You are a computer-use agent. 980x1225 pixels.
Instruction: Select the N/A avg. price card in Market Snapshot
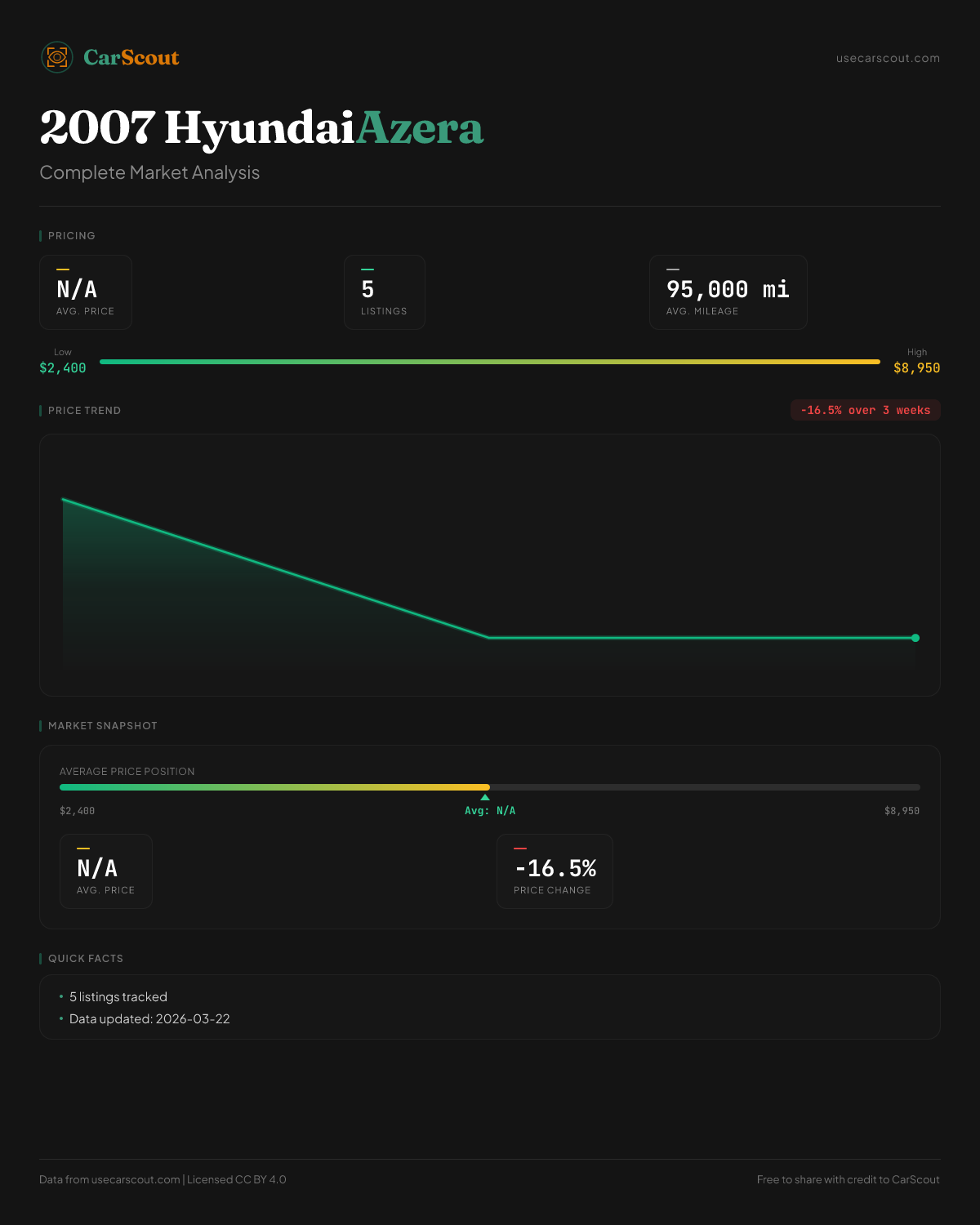(x=106, y=871)
